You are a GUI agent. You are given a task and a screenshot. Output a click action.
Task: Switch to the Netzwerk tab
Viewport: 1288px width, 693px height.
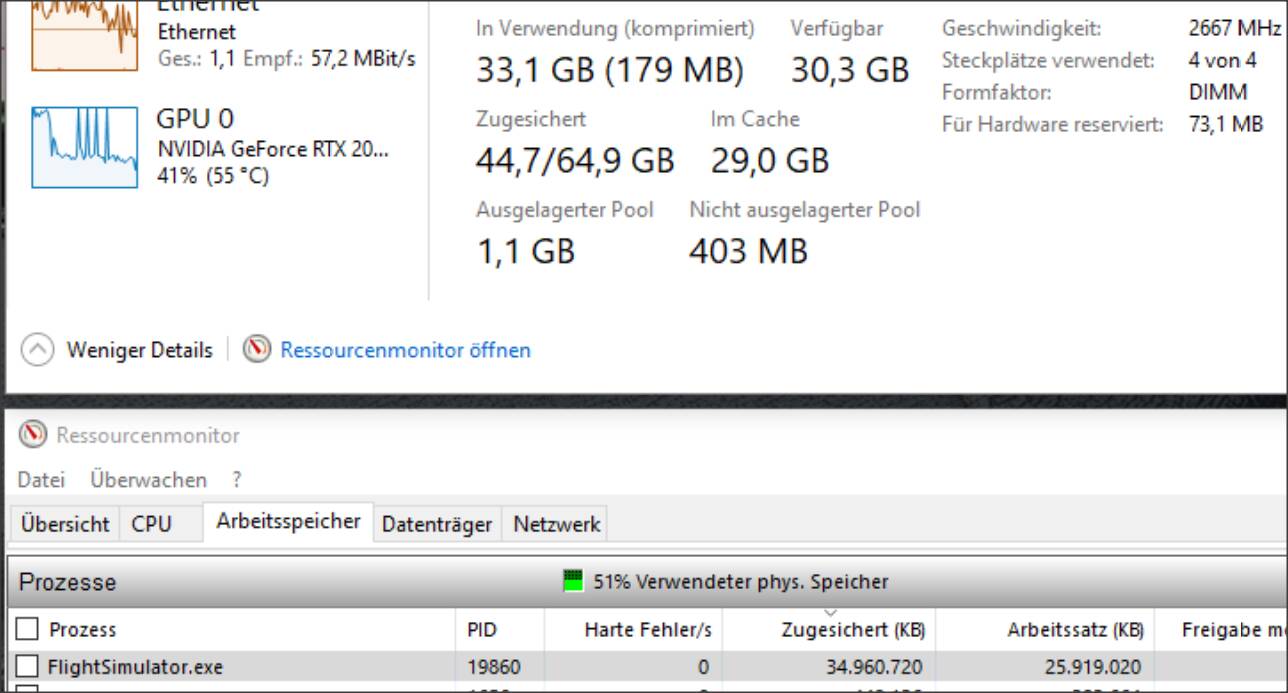click(x=557, y=524)
